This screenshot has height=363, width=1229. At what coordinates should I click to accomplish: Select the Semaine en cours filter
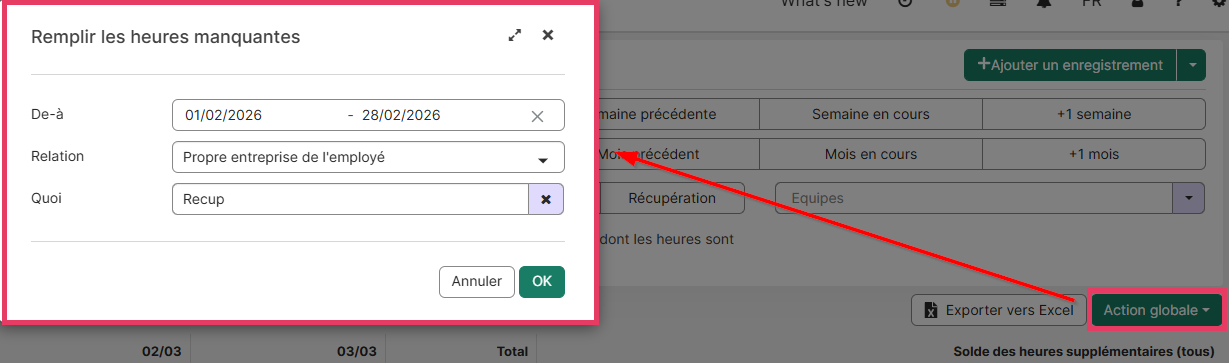pyautogui.click(x=870, y=114)
